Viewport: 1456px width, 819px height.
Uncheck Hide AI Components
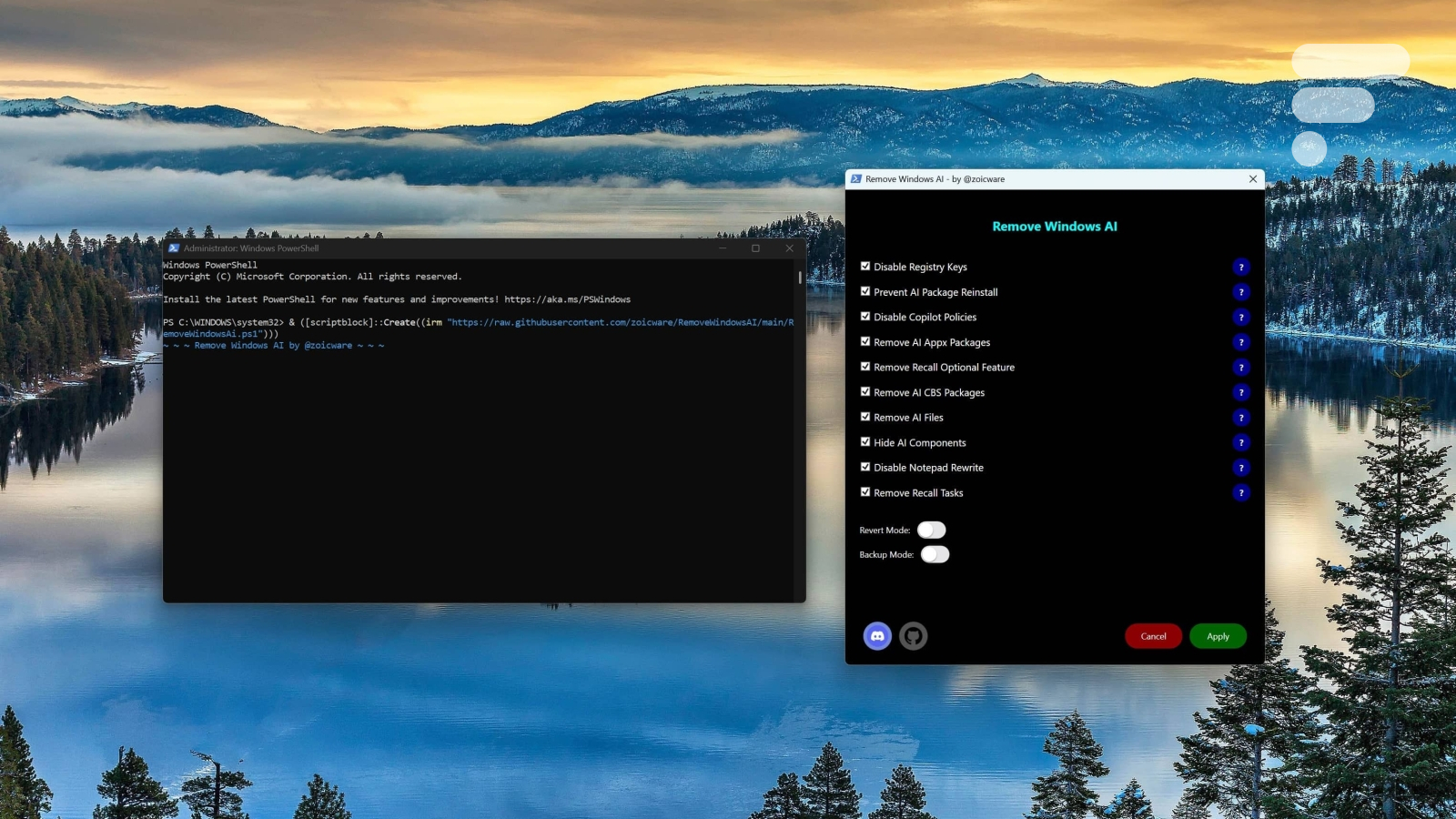pyautogui.click(x=865, y=441)
